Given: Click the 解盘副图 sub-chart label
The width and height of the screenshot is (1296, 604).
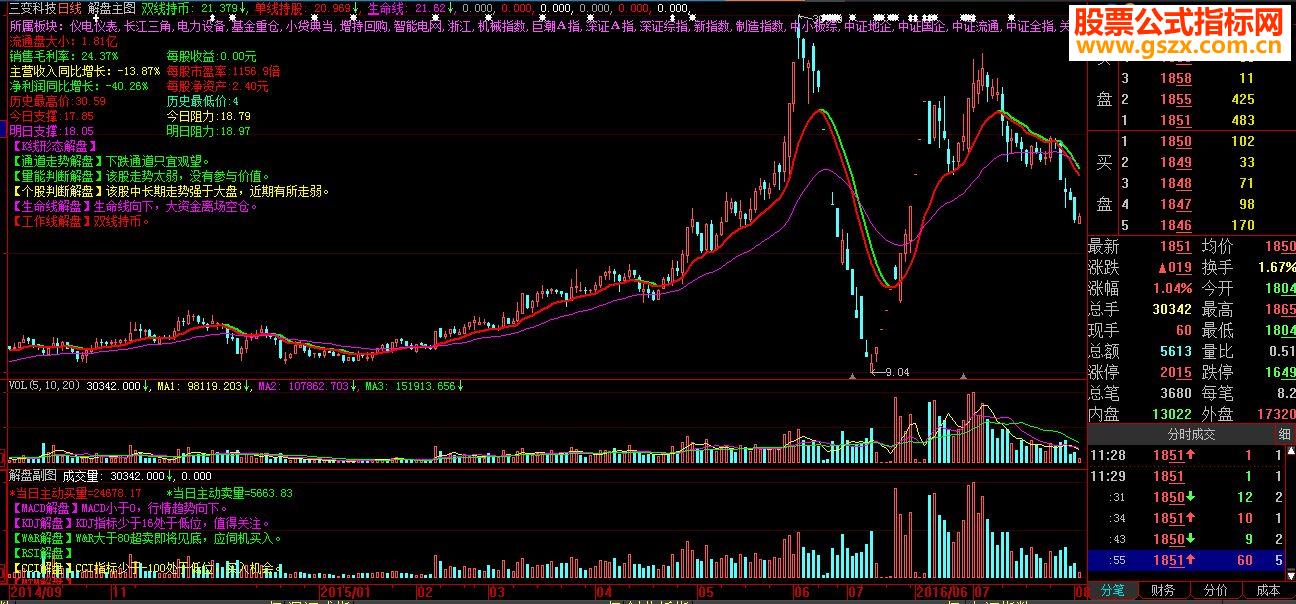Looking at the screenshot, I should point(32,477).
